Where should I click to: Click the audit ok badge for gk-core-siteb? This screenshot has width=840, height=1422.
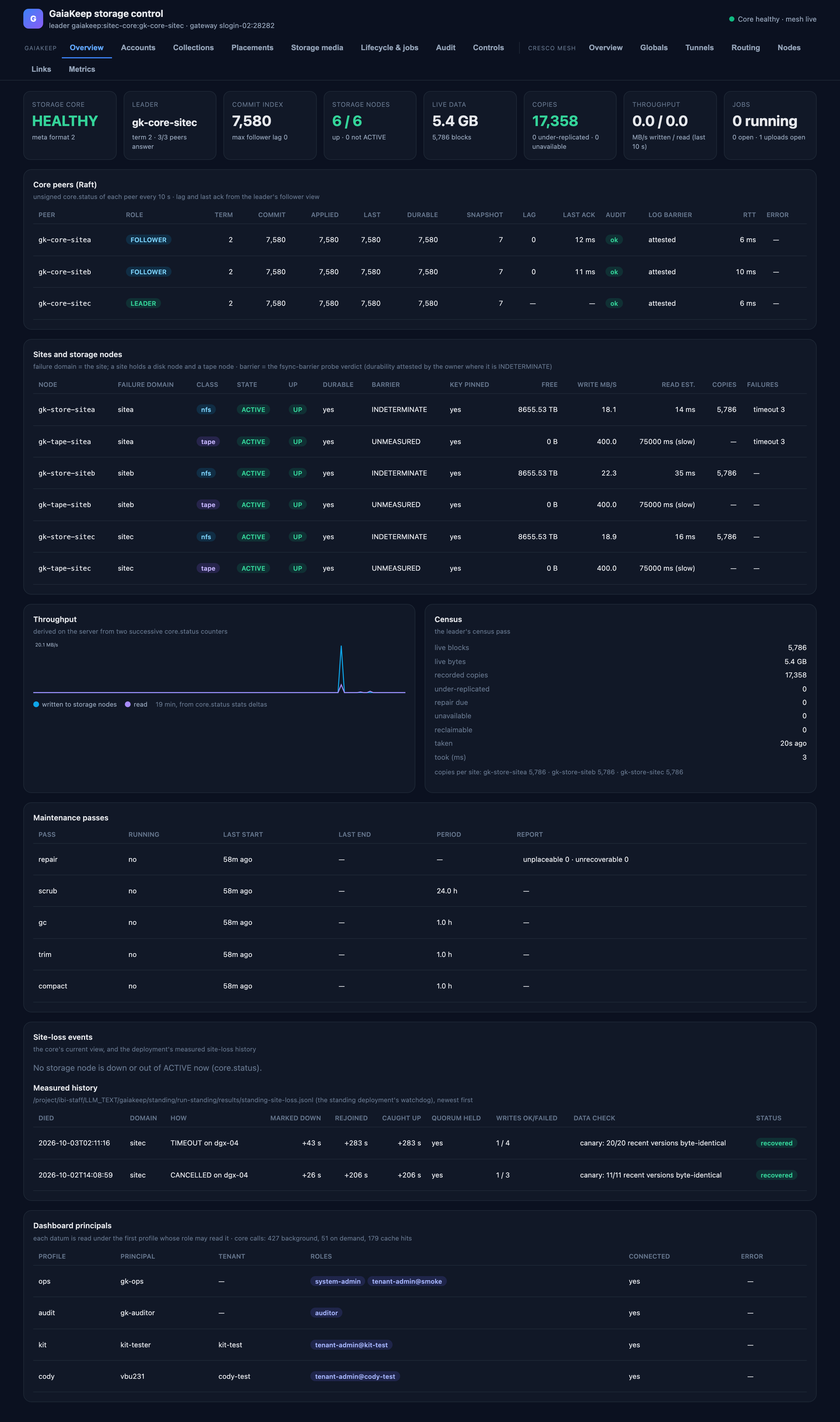click(x=614, y=272)
